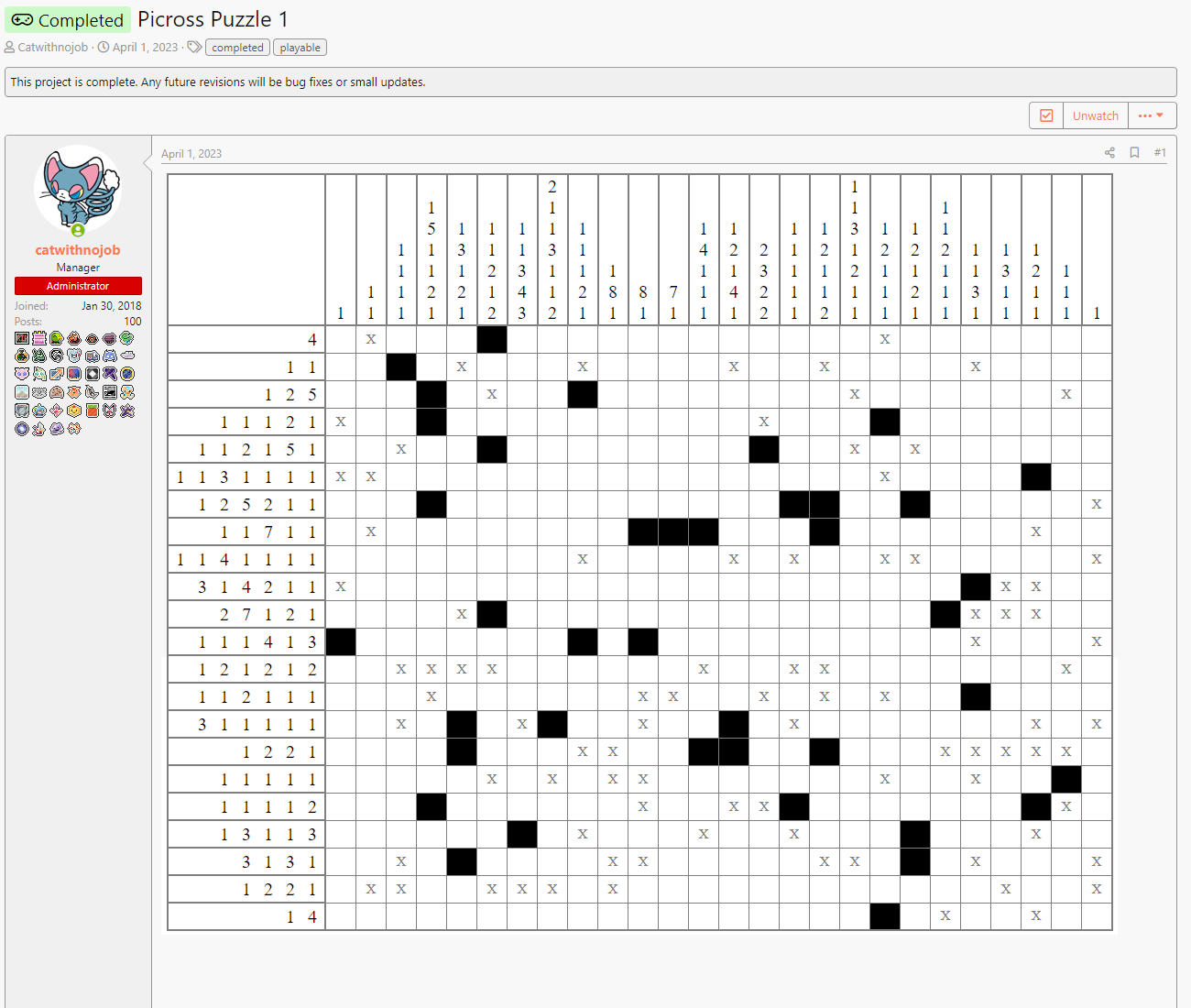1191x1008 pixels.
Task: Click the RIP badge in user profile
Action: 22,338
